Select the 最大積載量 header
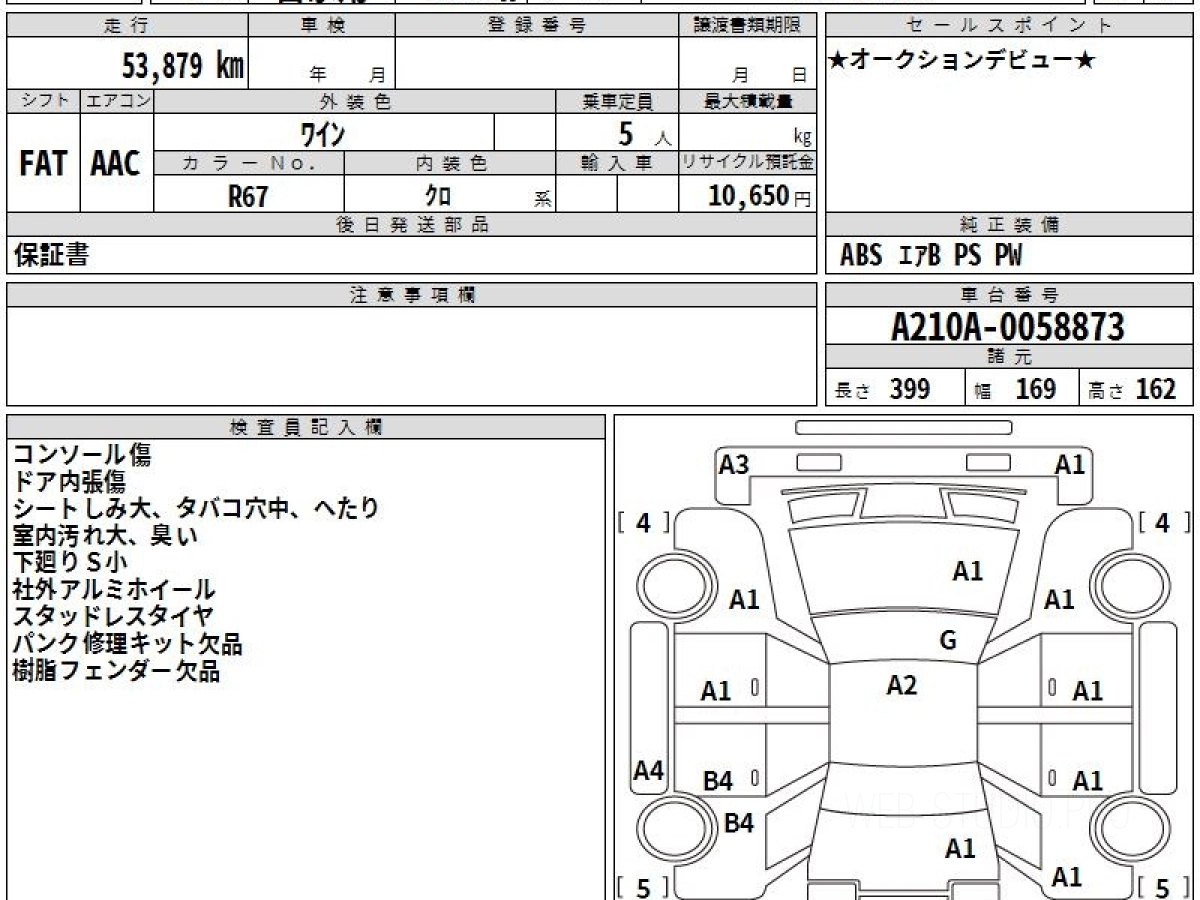The height and width of the screenshot is (900, 1200). (x=748, y=101)
